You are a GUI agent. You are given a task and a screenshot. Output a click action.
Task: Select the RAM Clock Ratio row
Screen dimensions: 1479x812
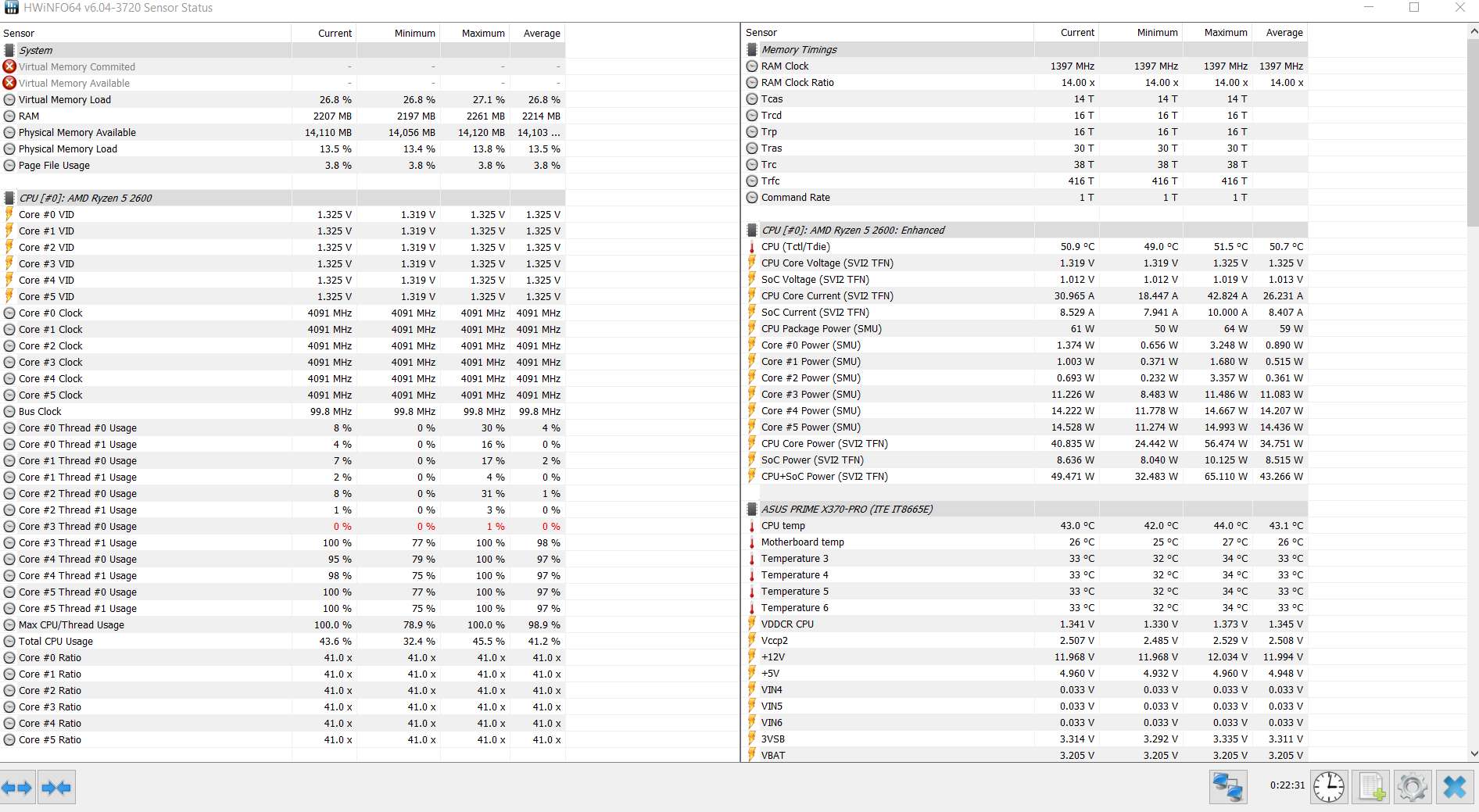click(x=1025, y=82)
